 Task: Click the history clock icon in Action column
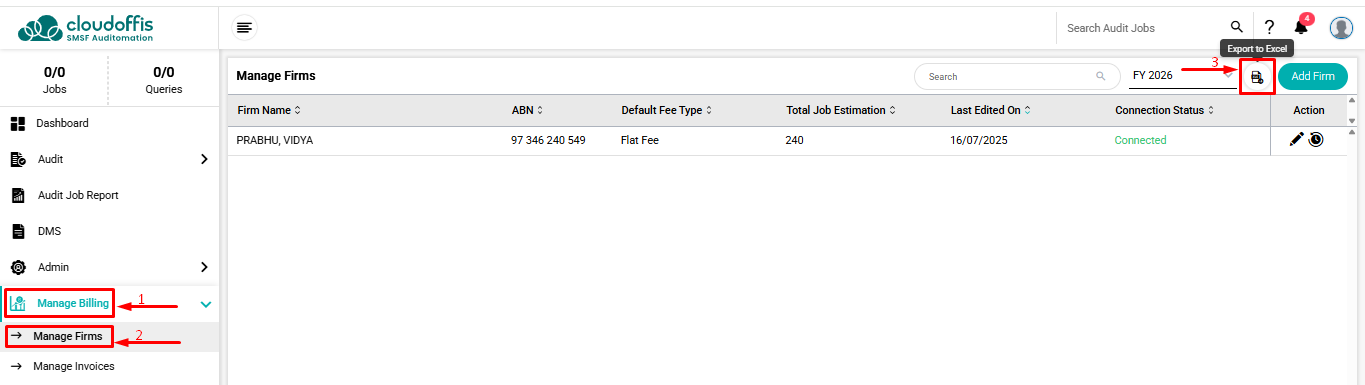pyautogui.click(x=1316, y=140)
